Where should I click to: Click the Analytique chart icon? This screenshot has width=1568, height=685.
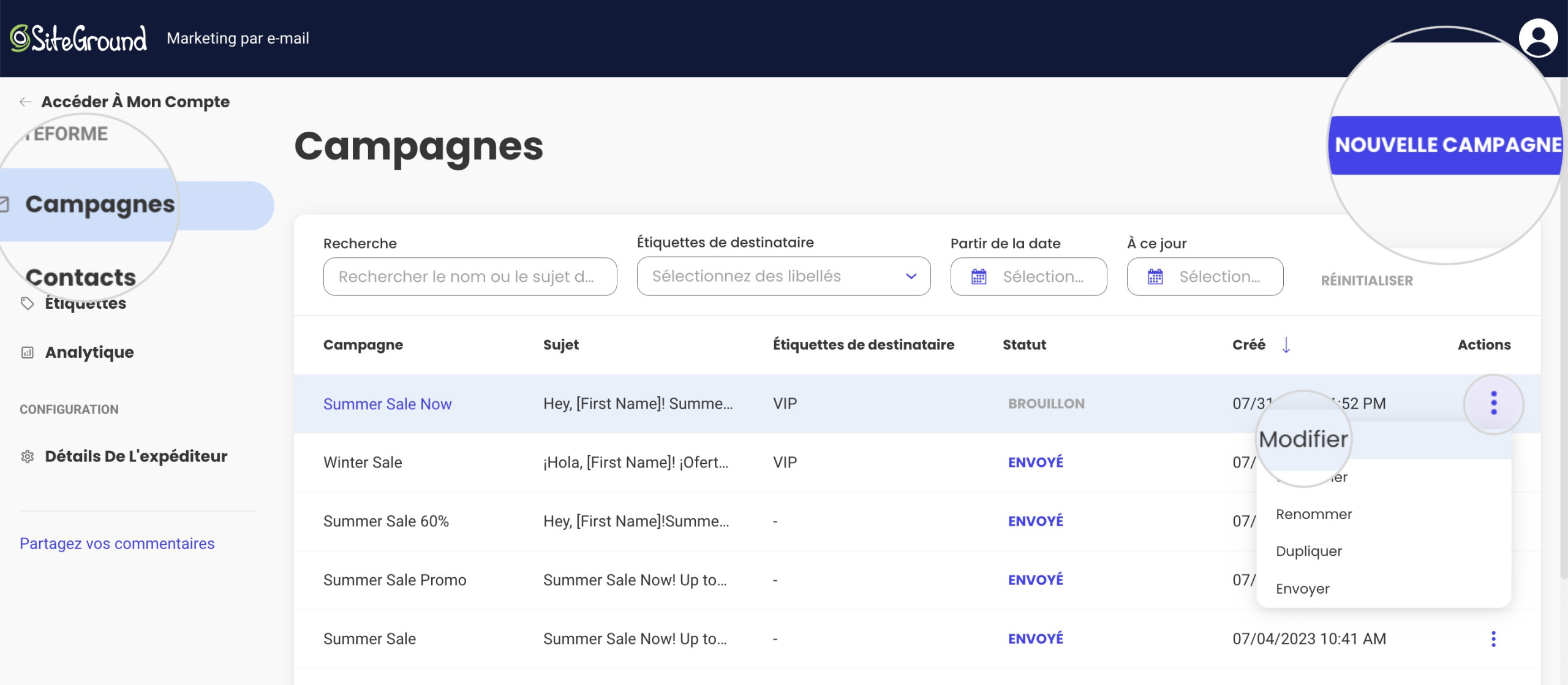(27, 352)
